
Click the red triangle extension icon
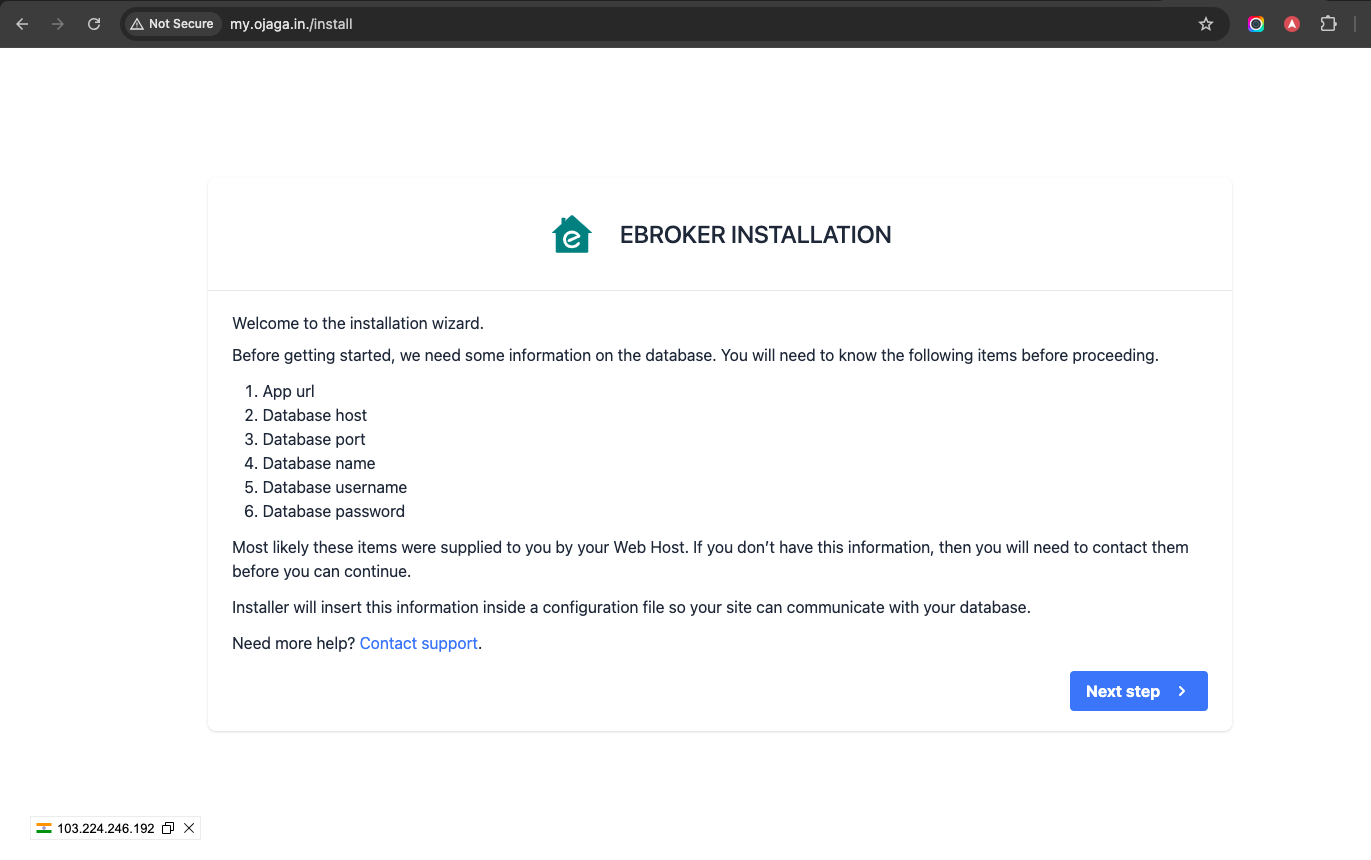coord(1292,24)
